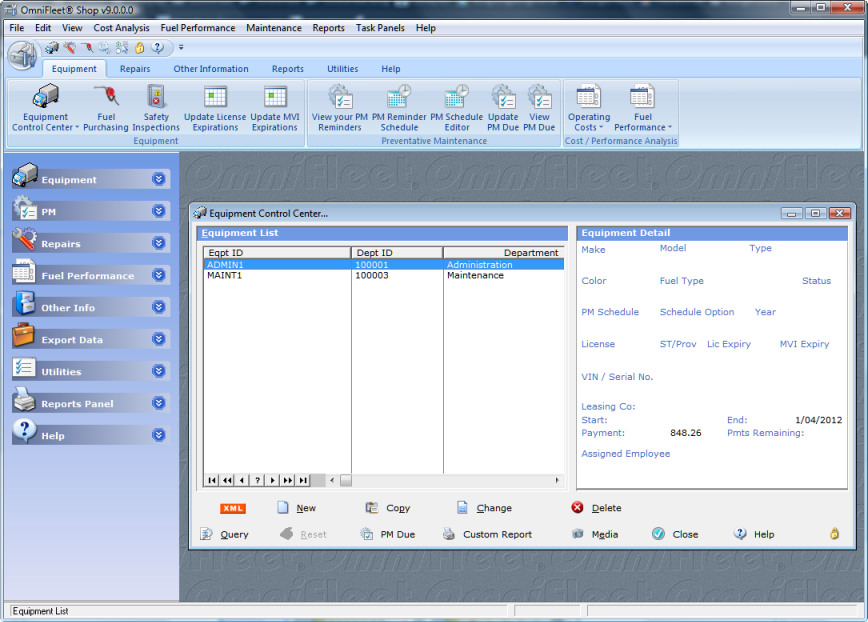Click the padlock icon at dialog bottom right
This screenshot has height=622, width=868.
[x=834, y=533]
